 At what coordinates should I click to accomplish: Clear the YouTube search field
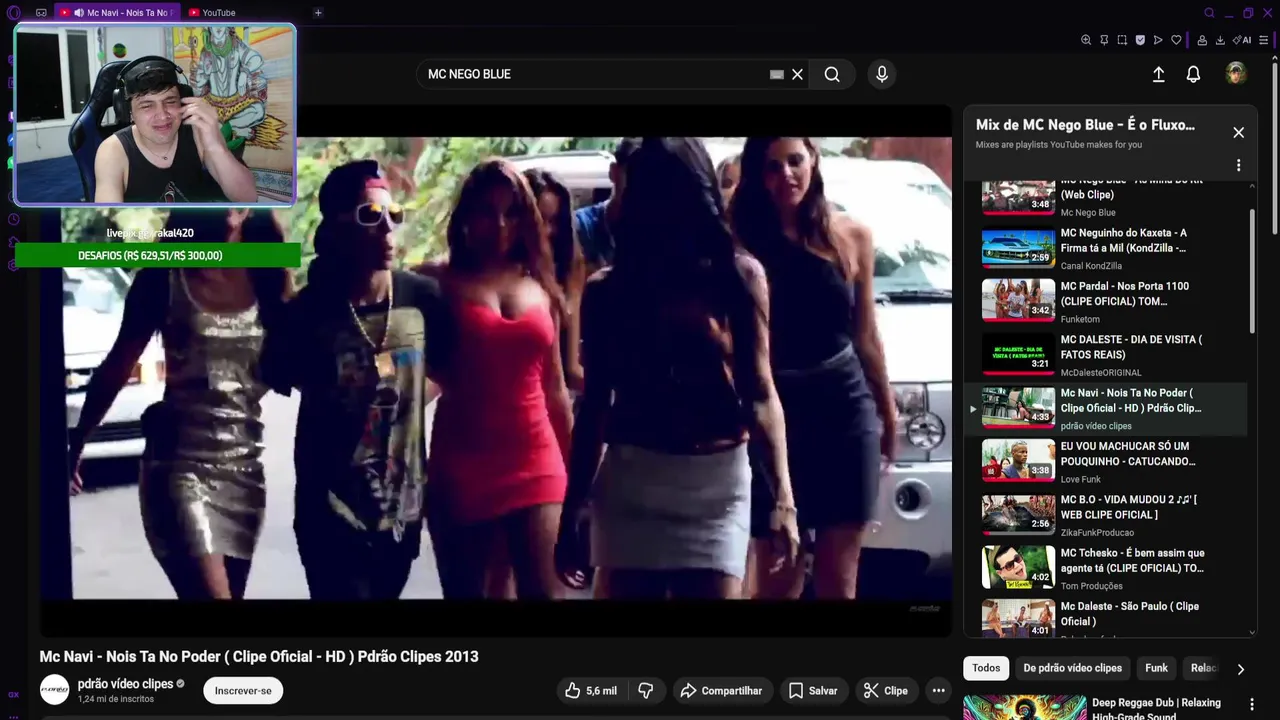(797, 74)
